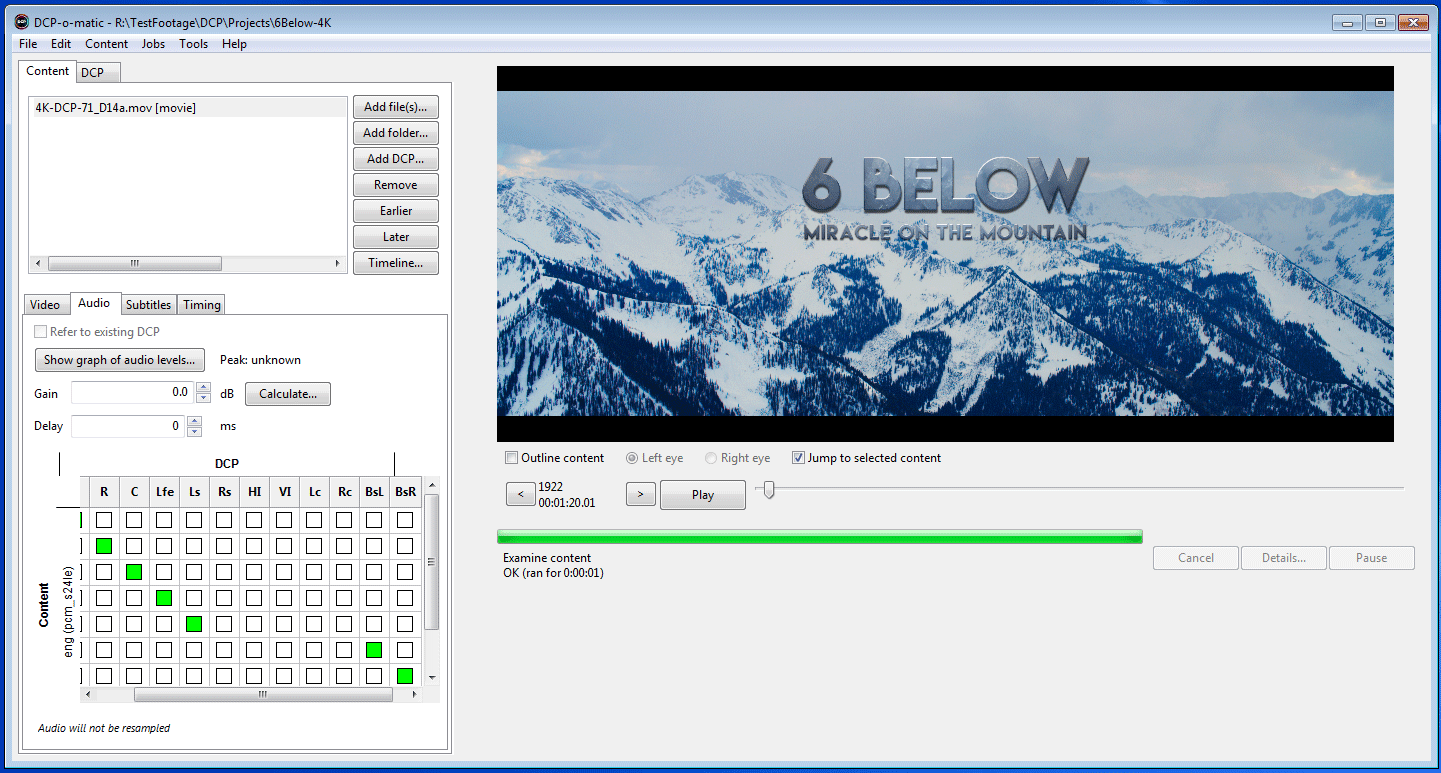Click the content list scroll-left arrow
This screenshot has width=1441, height=773.
(x=39, y=264)
